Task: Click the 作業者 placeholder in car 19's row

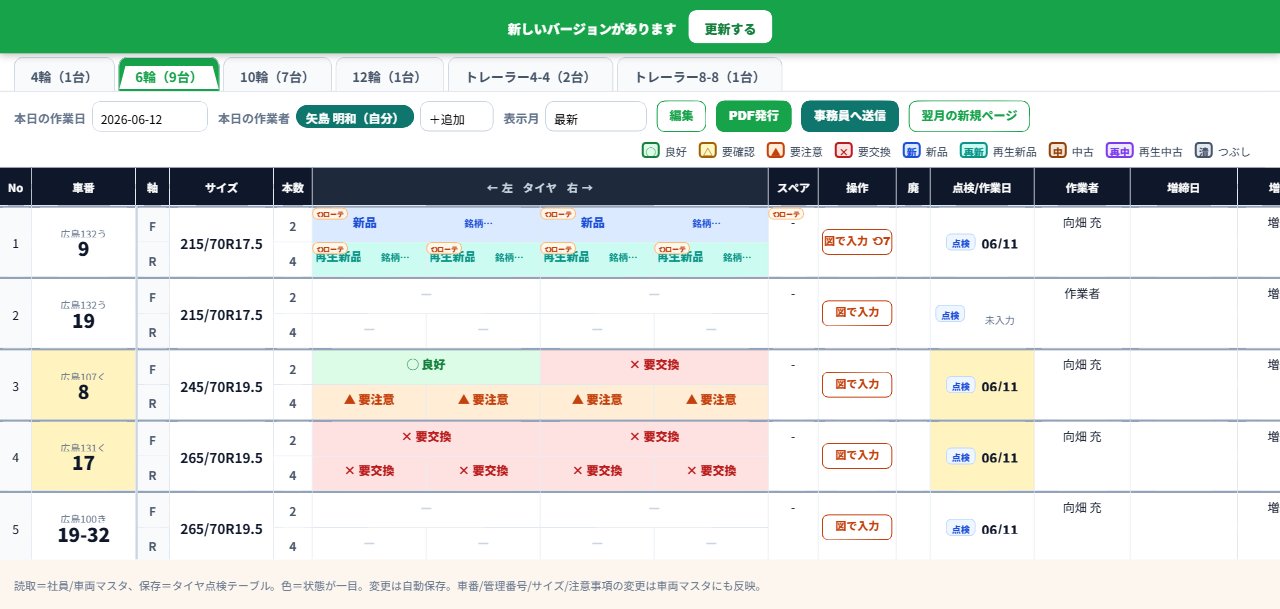Action: pos(1082,294)
